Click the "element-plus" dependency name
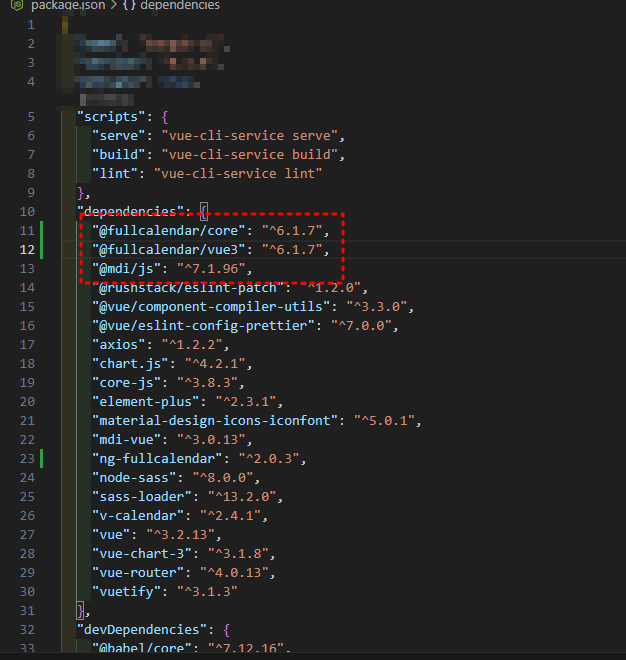 click(x=146, y=402)
